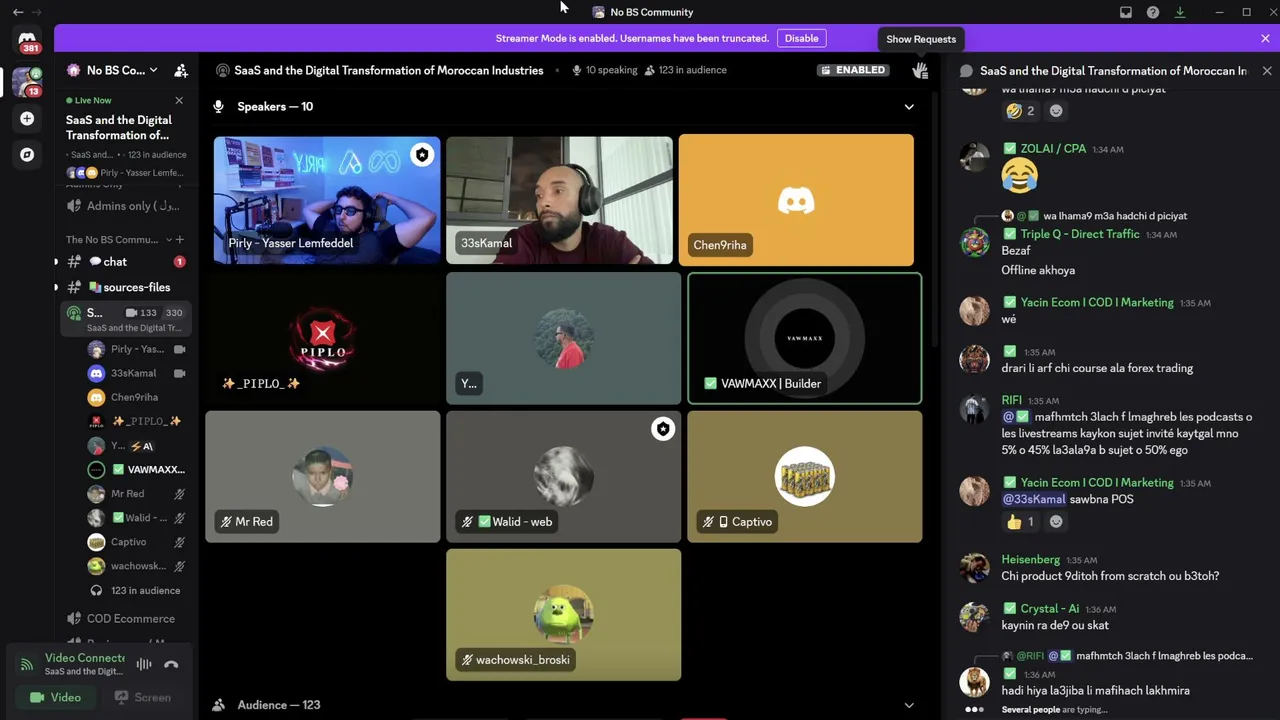Screen dimensions: 1280x720
Task: Open the chat text channel
Action: (125, 262)
